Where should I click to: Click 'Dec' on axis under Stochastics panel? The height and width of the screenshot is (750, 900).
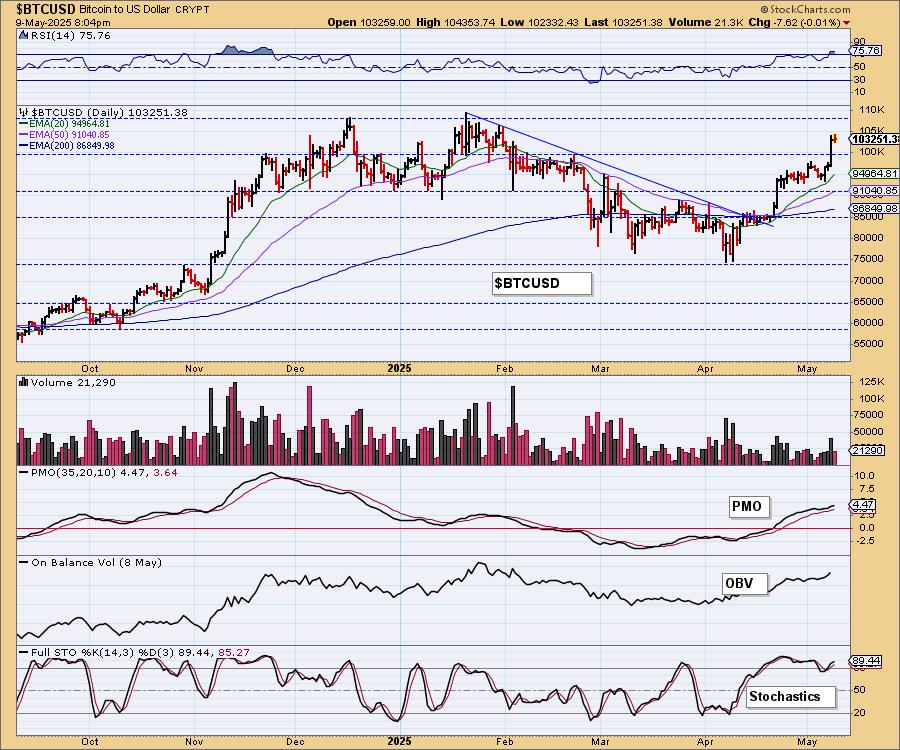pyautogui.click(x=295, y=741)
